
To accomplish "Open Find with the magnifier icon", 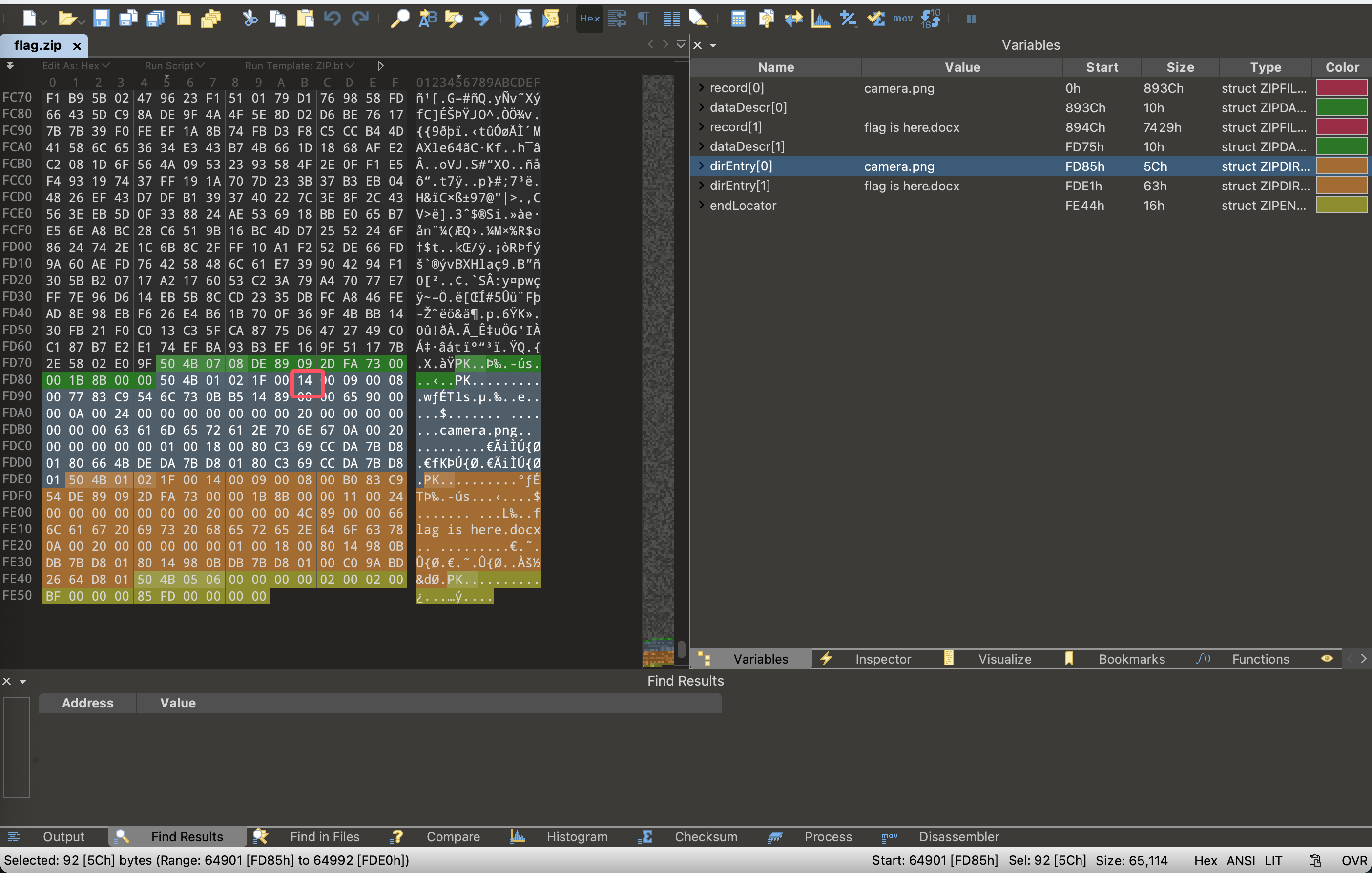I will (x=399, y=19).
